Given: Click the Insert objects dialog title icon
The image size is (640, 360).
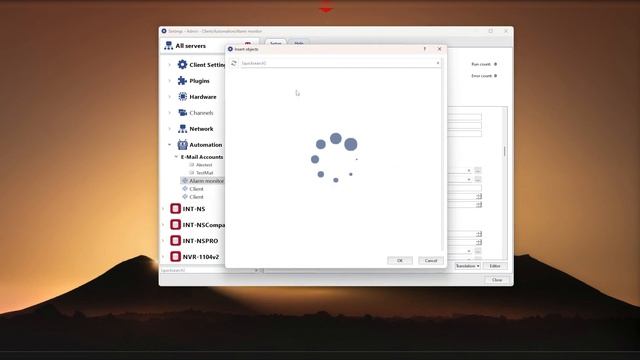Looking at the screenshot, I should tap(230, 49).
